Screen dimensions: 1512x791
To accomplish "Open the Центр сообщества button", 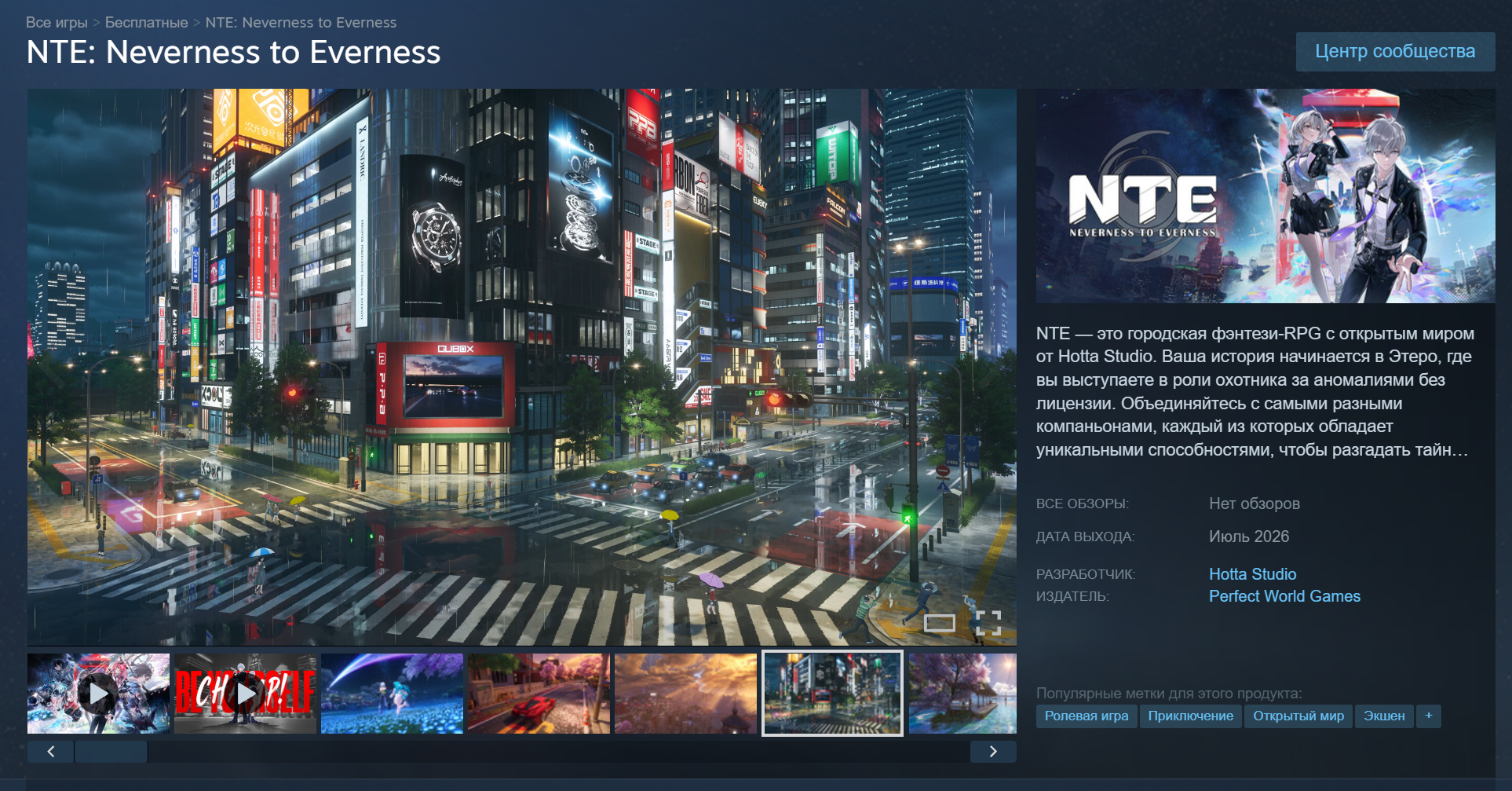I will click(1395, 52).
